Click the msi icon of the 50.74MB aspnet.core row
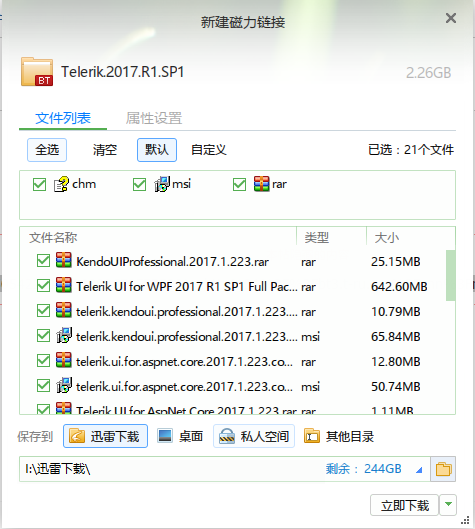This screenshot has height=529, width=475. click(64, 385)
